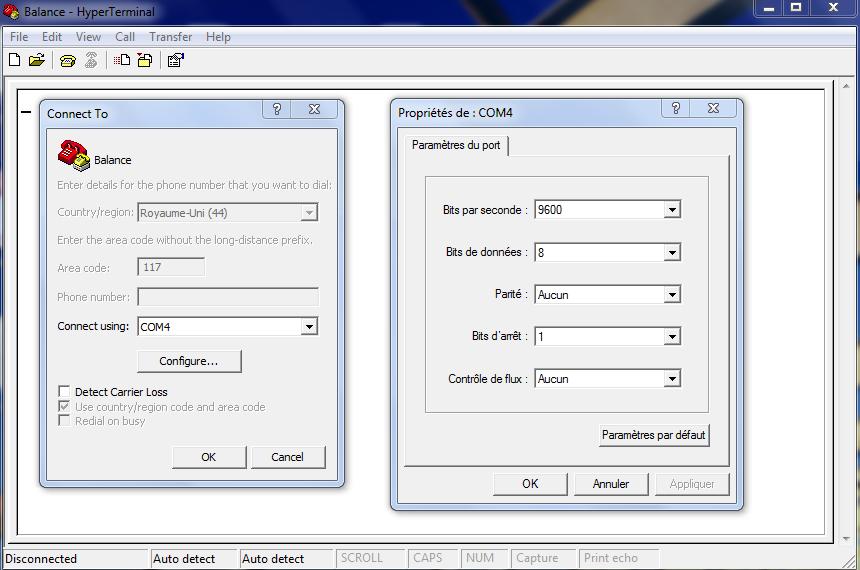Click the Open folder toolbar icon
The height and width of the screenshot is (570, 860).
tap(37, 60)
